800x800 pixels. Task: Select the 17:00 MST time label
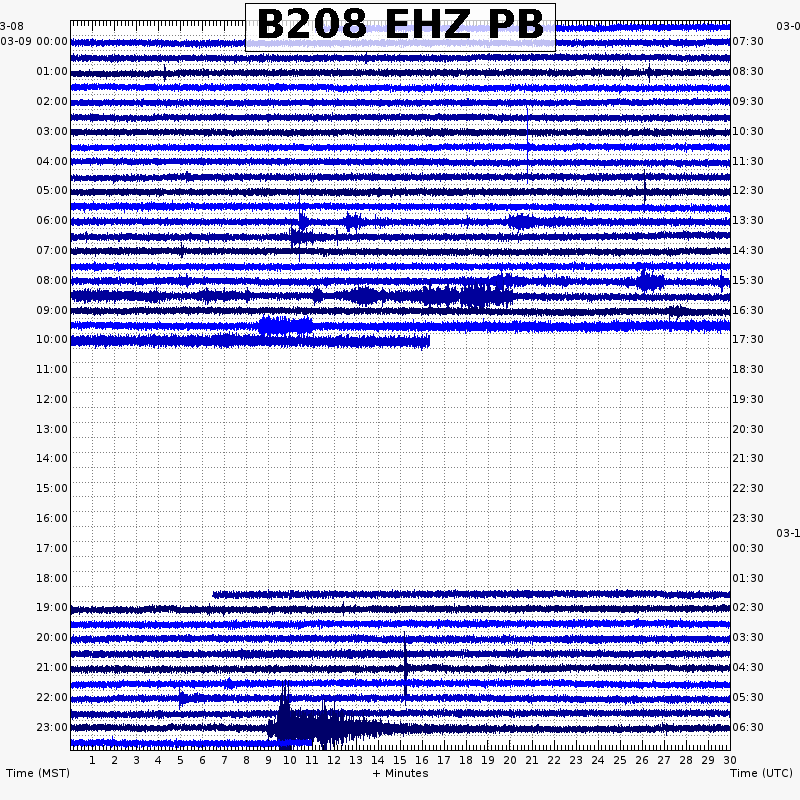coord(52,549)
